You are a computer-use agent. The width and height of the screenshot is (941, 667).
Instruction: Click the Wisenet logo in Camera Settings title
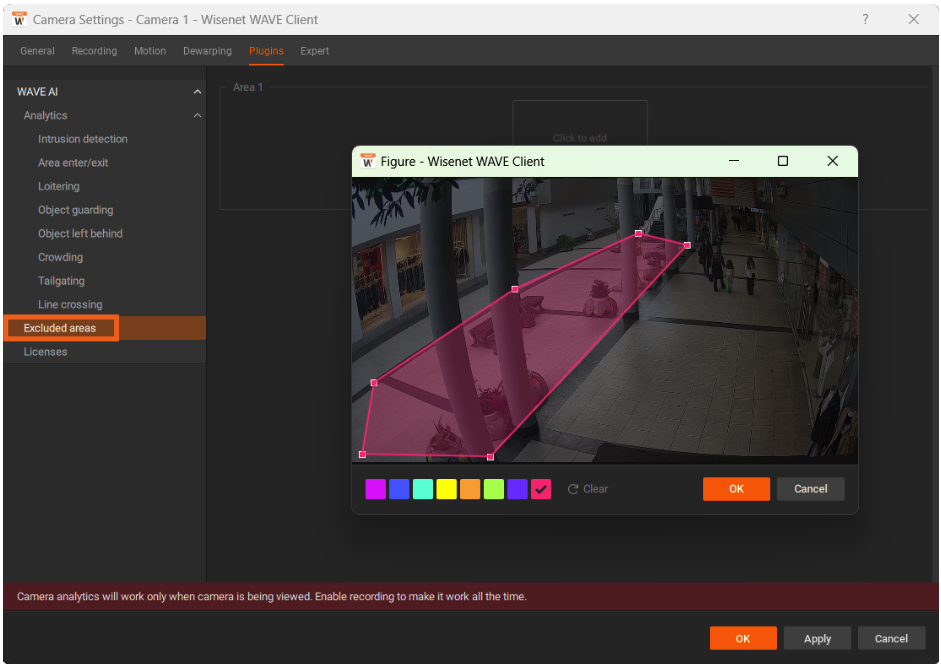pos(19,19)
